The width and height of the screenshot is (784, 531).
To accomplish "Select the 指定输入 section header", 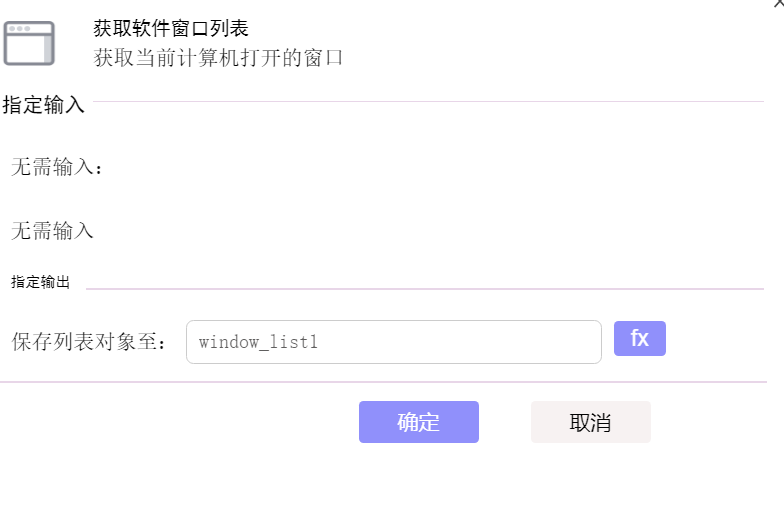I will coord(44,105).
